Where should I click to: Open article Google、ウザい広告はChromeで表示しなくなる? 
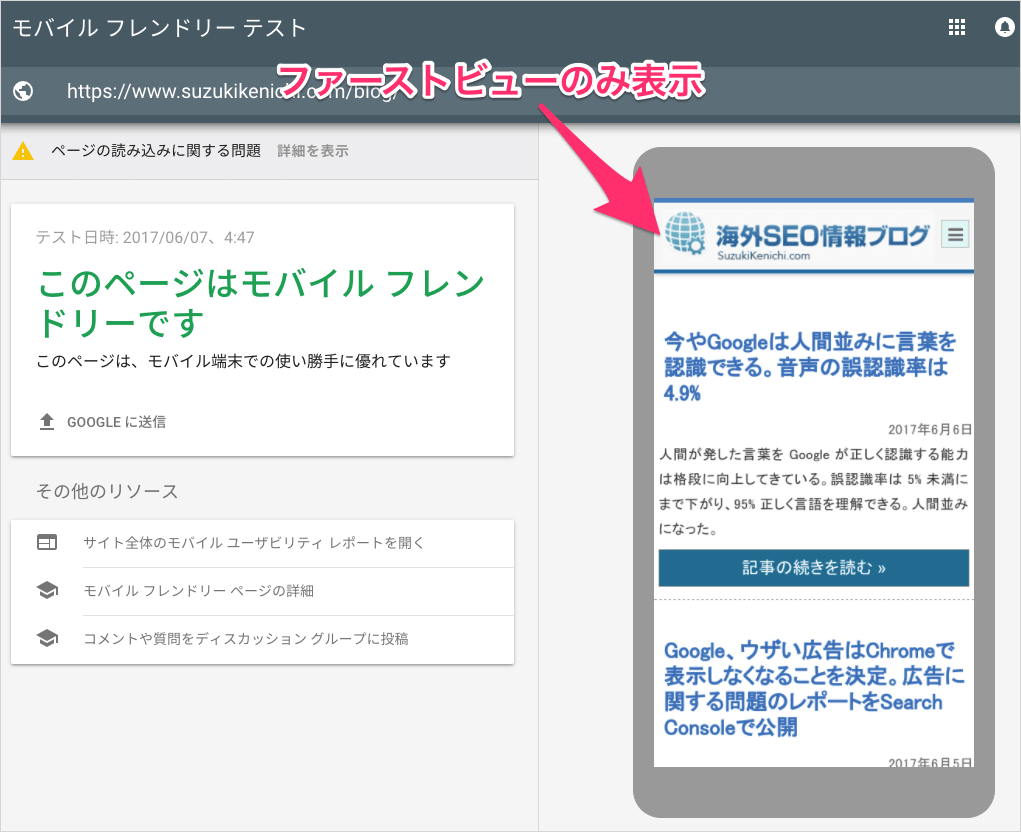(x=814, y=689)
